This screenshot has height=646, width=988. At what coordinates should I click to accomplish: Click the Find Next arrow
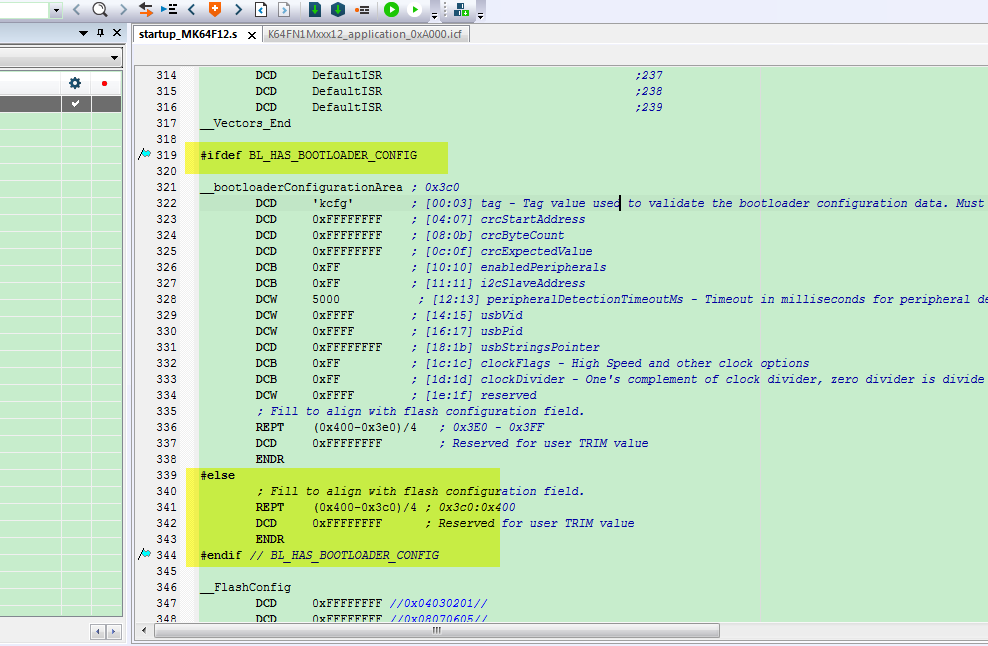(x=124, y=9)
